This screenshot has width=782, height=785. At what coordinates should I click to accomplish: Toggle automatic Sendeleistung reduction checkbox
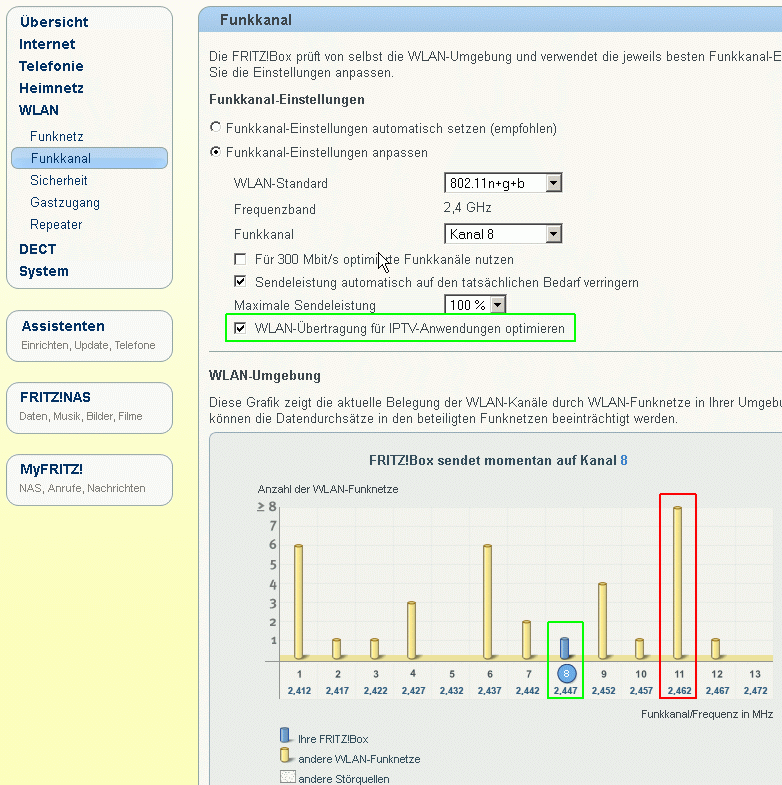click(240, 283)
